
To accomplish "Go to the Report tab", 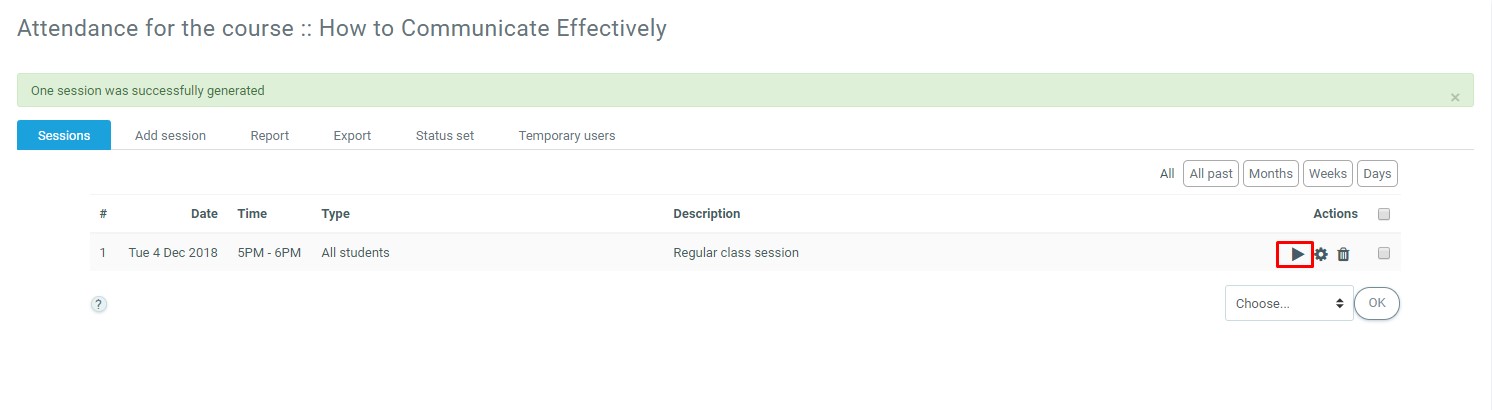I will 270,136.
